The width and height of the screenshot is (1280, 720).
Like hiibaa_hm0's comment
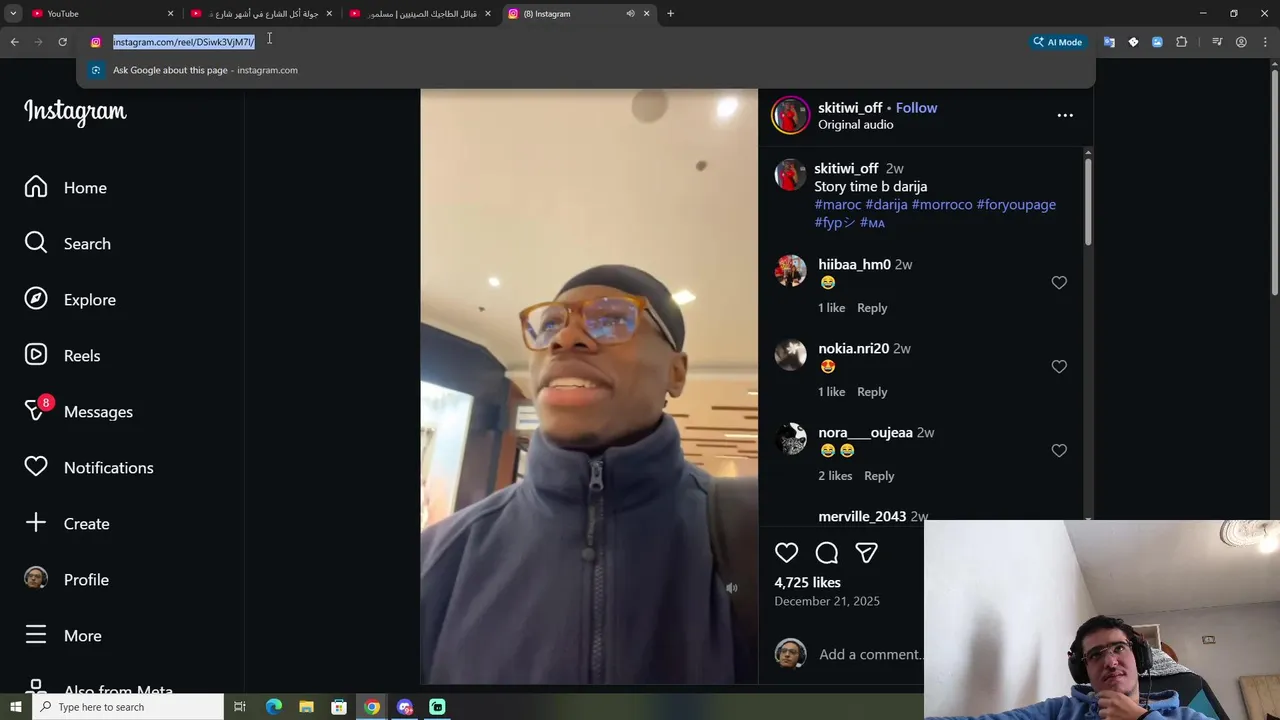[1059, 283]
